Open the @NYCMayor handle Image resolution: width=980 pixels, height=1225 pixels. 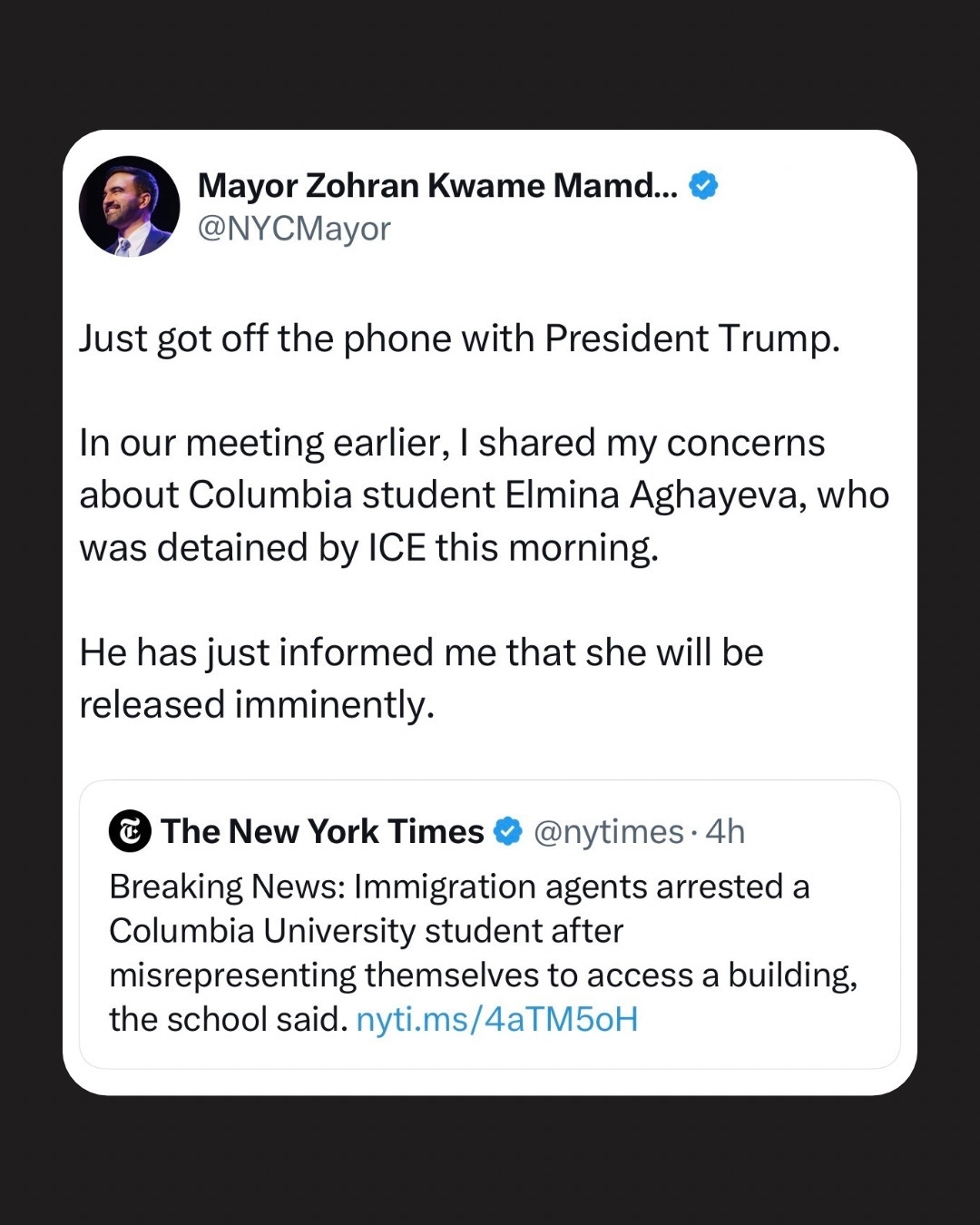[x=294, y=229]
